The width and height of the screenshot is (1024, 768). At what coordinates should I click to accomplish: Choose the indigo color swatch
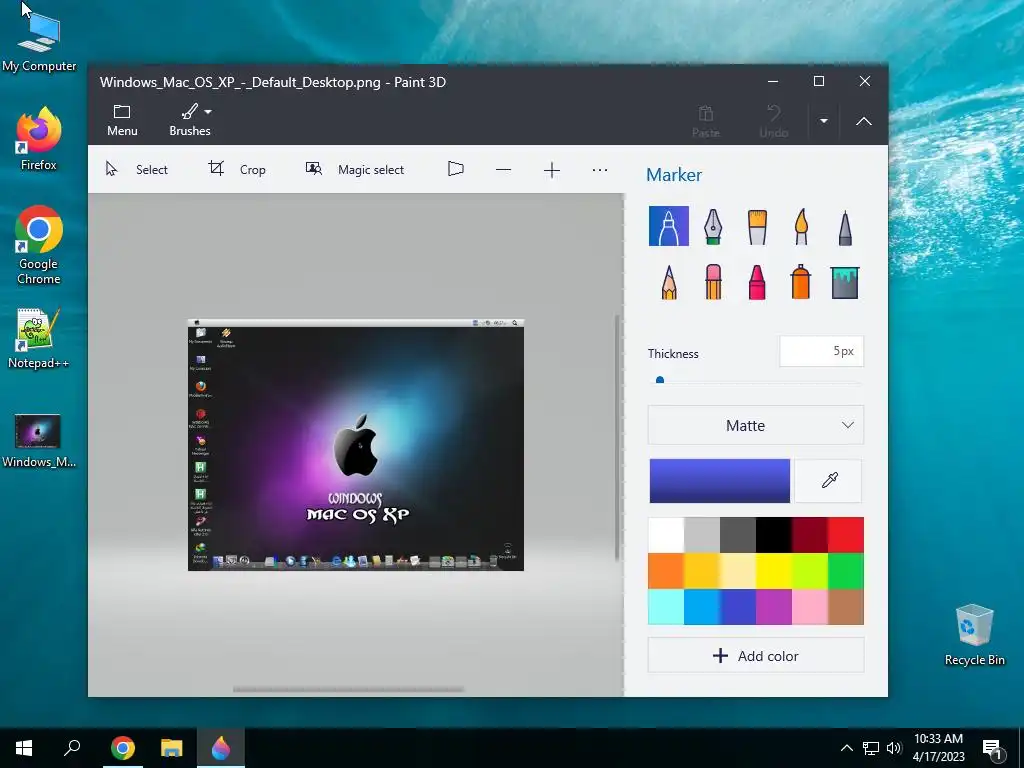point(737,607)
